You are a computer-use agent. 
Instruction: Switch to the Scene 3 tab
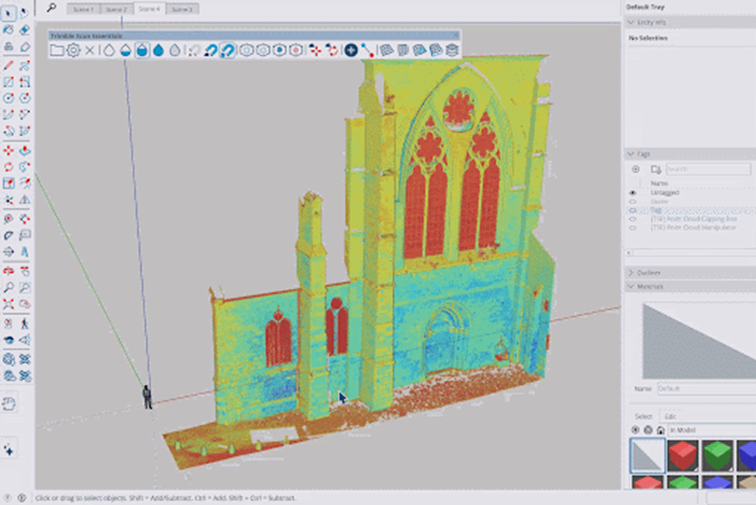coord(181,8)
